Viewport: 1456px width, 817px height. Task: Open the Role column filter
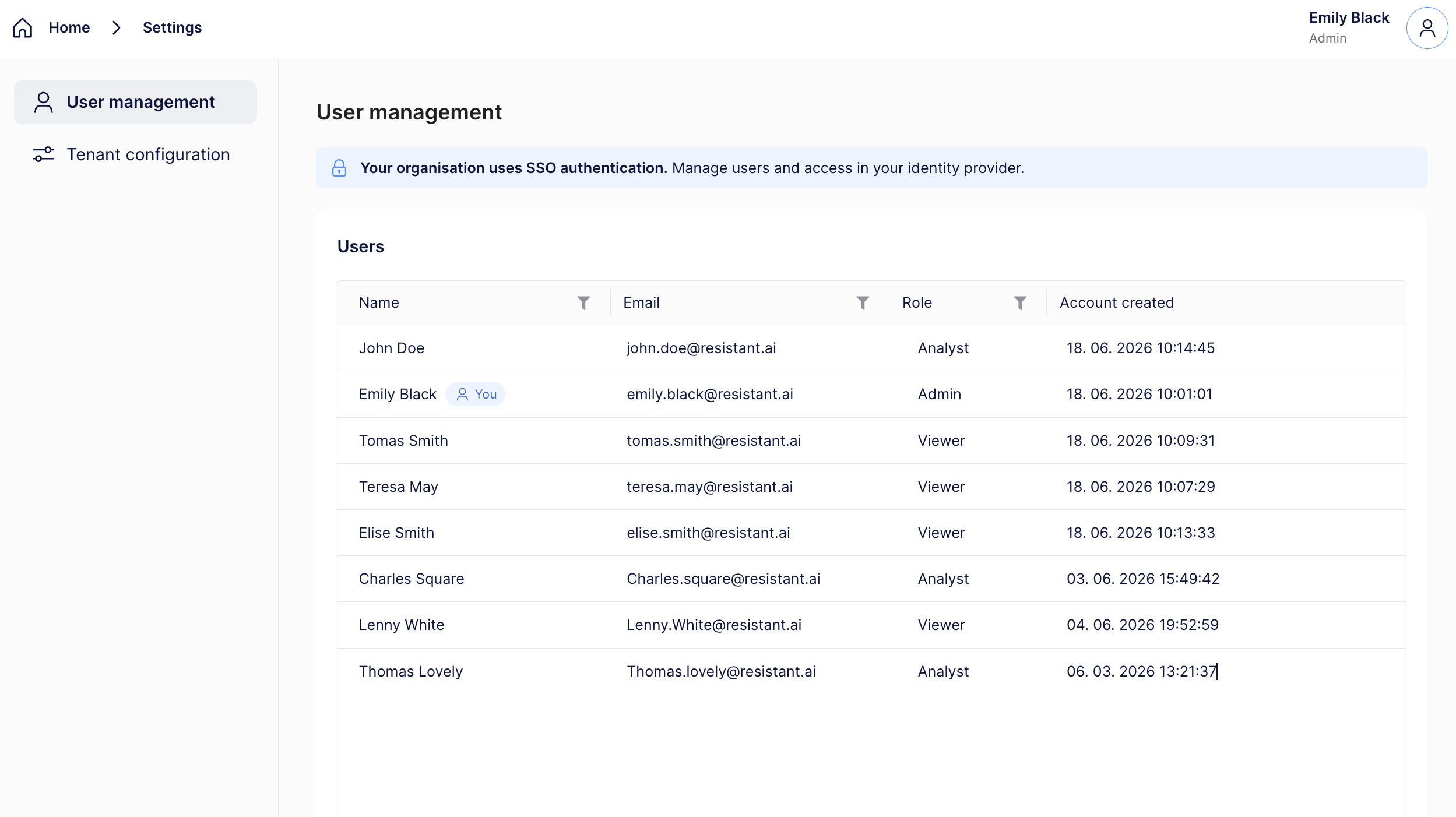point(1020,303)
